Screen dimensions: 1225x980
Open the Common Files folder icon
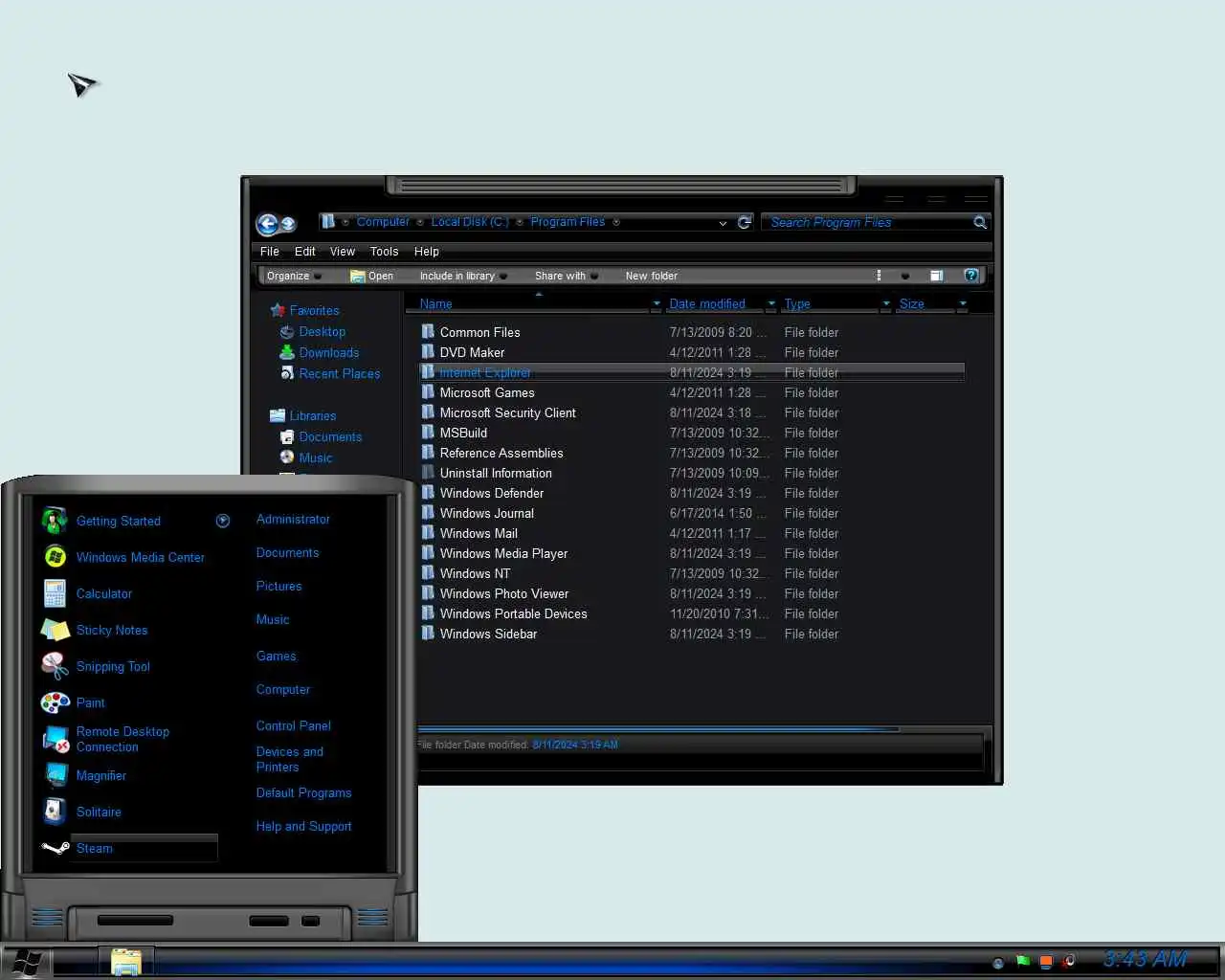[x=428, y=332]
